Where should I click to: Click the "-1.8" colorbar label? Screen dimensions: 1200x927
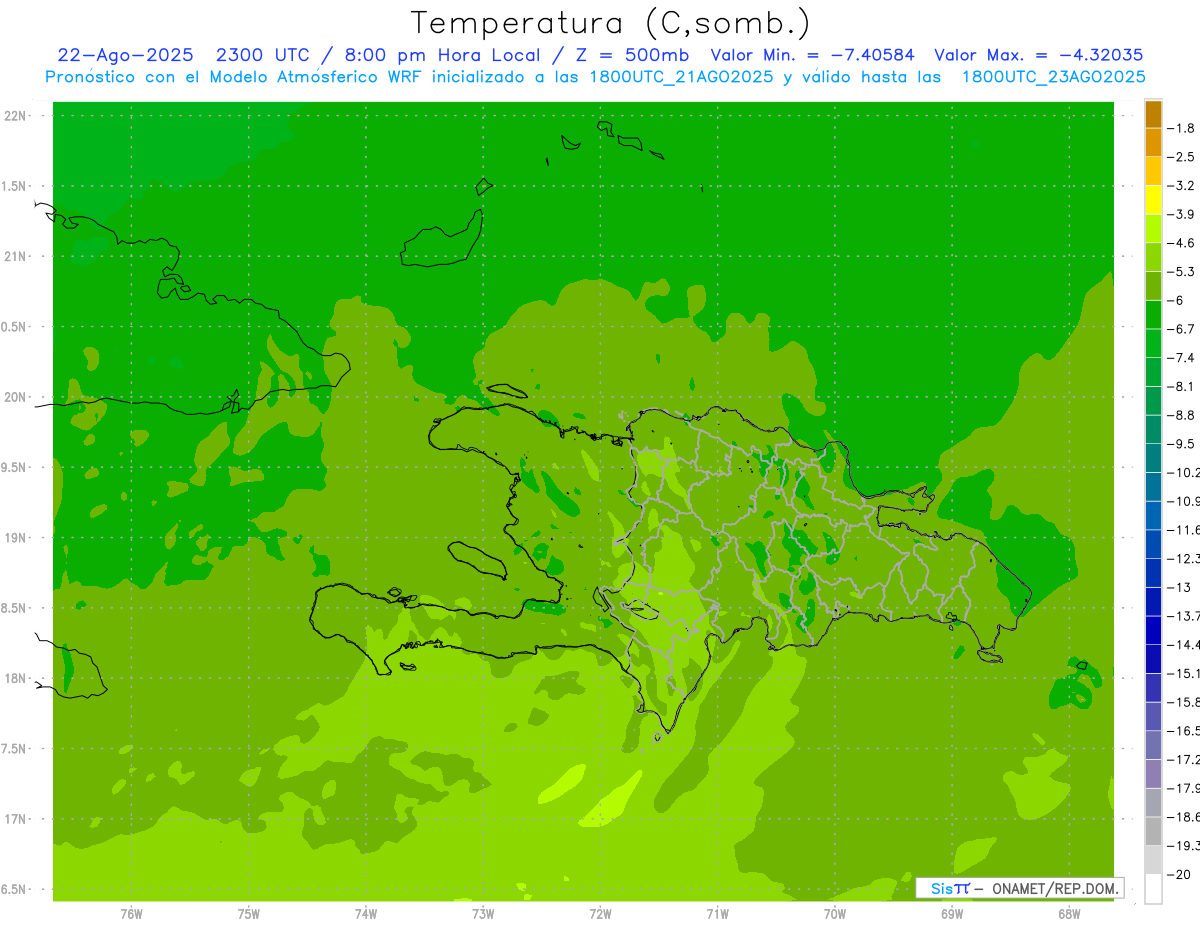[1181, 128]
